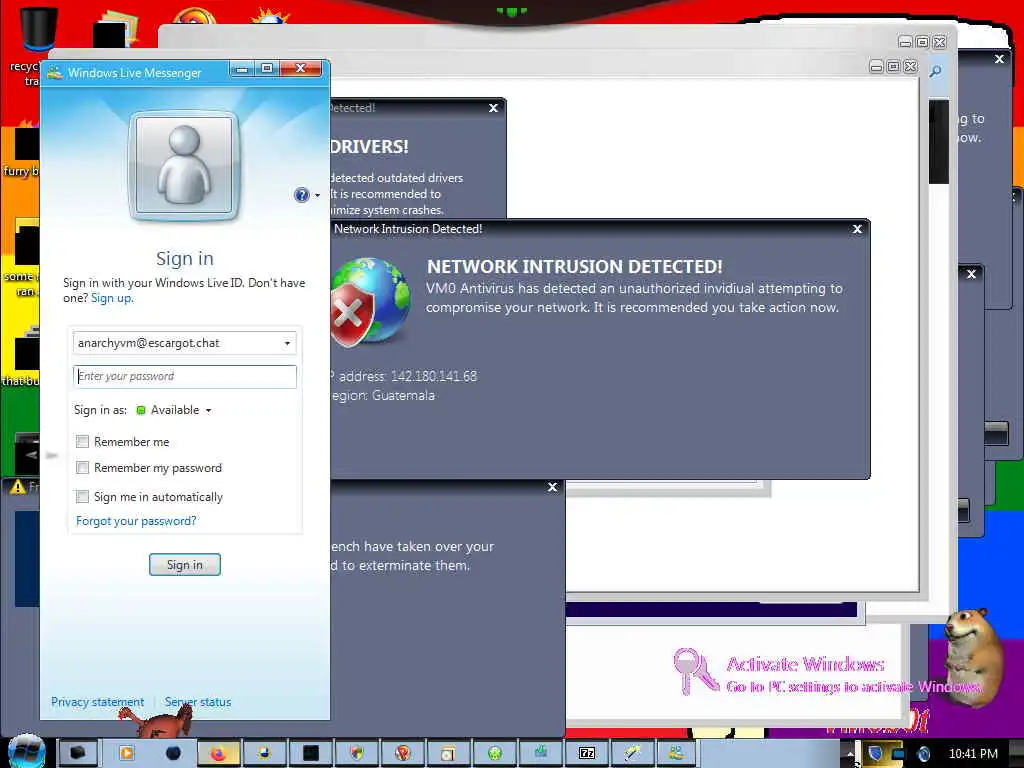Close the exterminate them popup at the bottom
1024x768 pixels.
pyautogui.click(x=552, y=487)
